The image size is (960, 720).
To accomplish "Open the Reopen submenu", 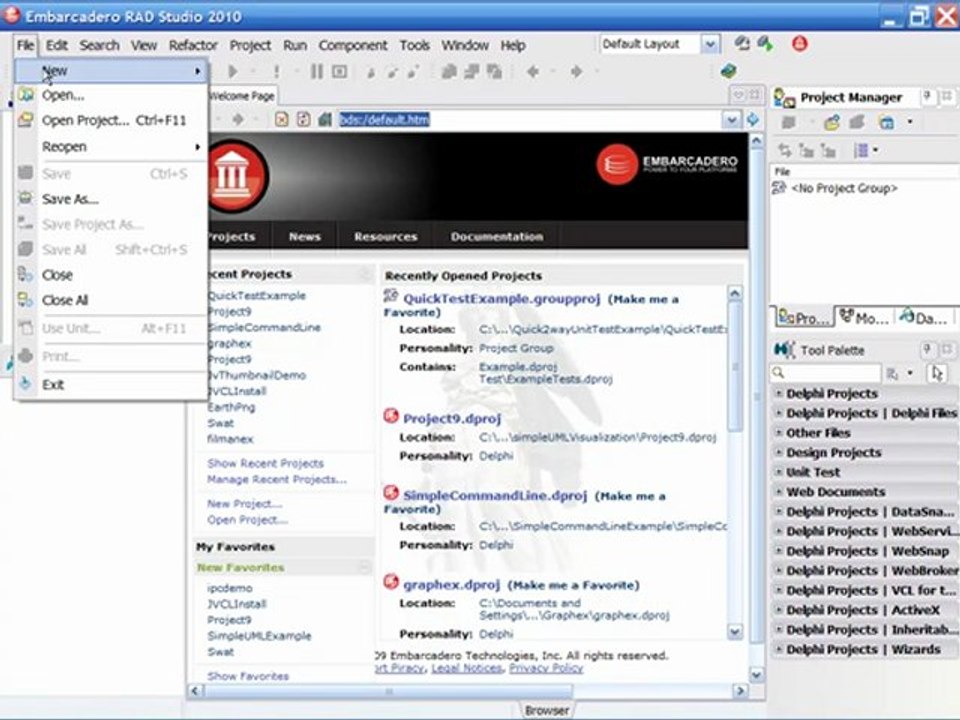I will [111, 147].
